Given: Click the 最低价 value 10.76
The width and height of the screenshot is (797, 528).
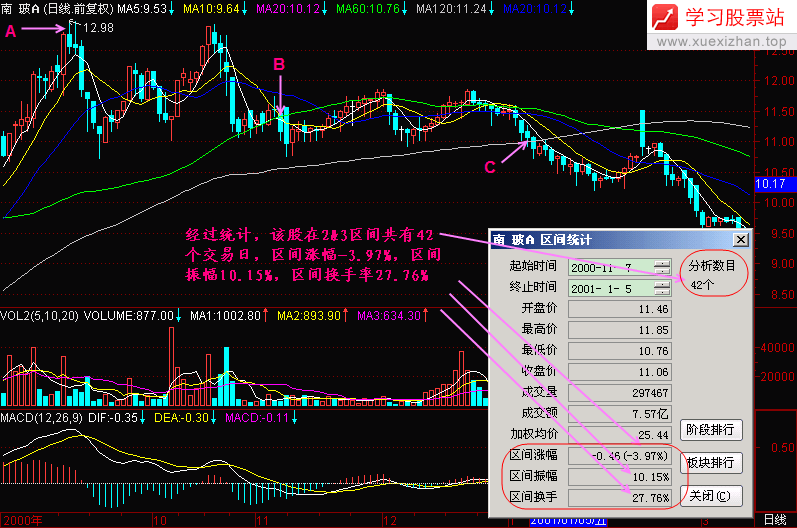Looking at the screenshot, I should [620, 351].
